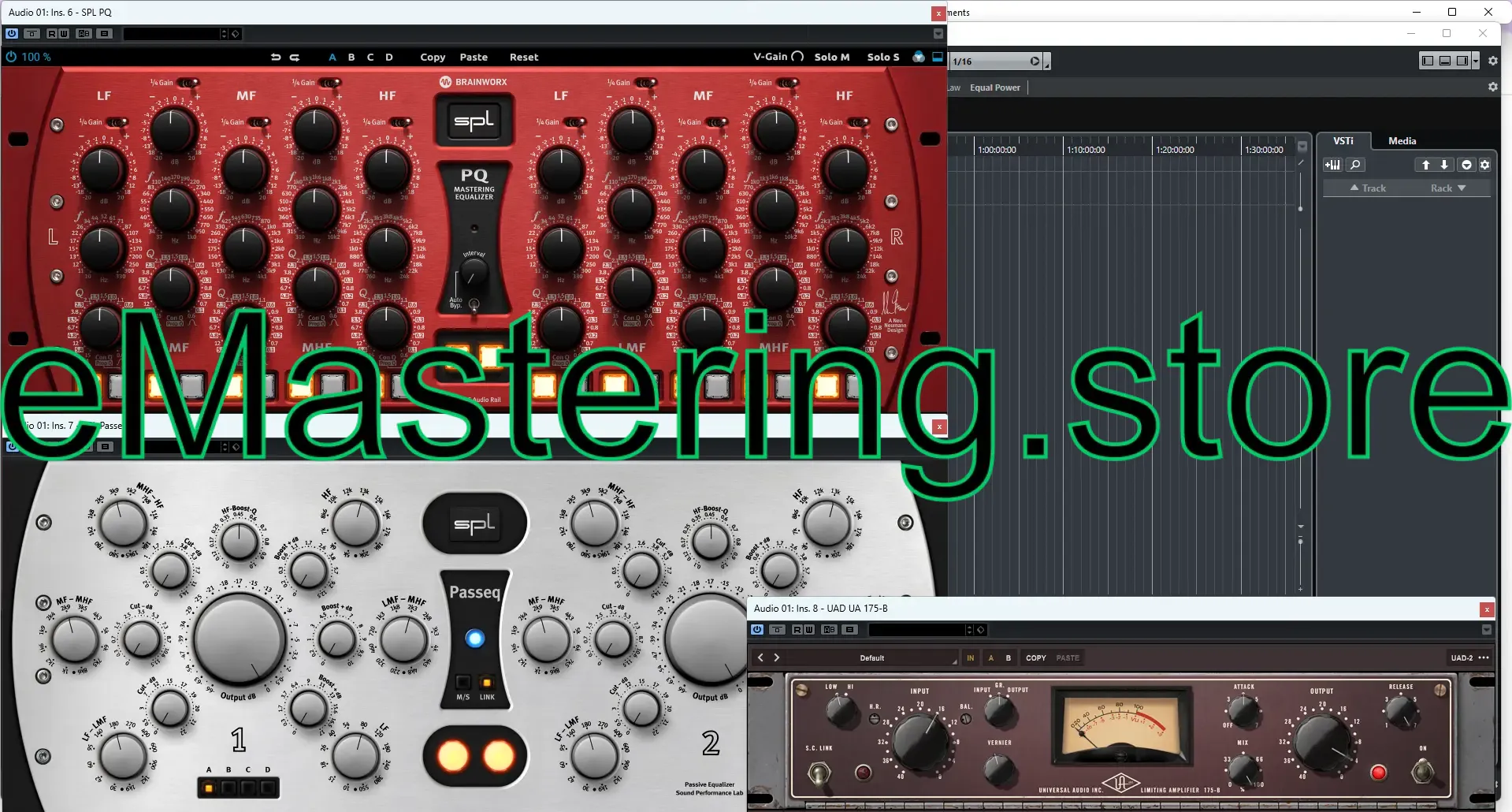The height and width of the screenshot is (812, 1512).
Task: Click the UAD-2 three-dots menu icon
Action: point(1484,657)
